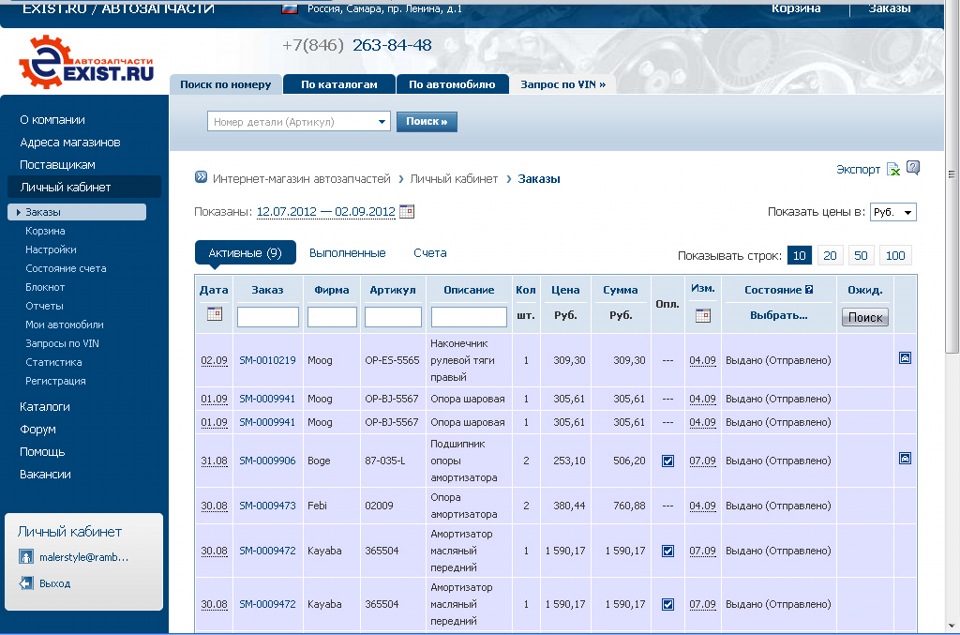960x635 pixels.
Task: Open Вакансии in sidebar
Action: pos(45,475)
